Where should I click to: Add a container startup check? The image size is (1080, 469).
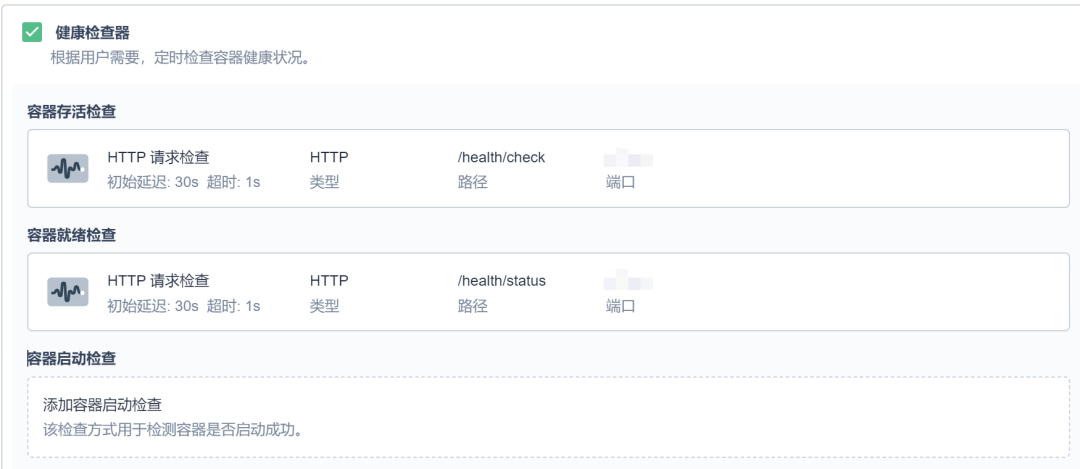(548, 417)
